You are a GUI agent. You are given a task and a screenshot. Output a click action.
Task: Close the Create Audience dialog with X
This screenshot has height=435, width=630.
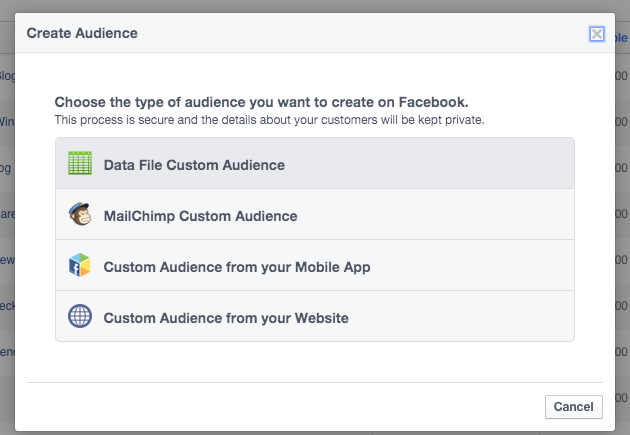[597, 34]
